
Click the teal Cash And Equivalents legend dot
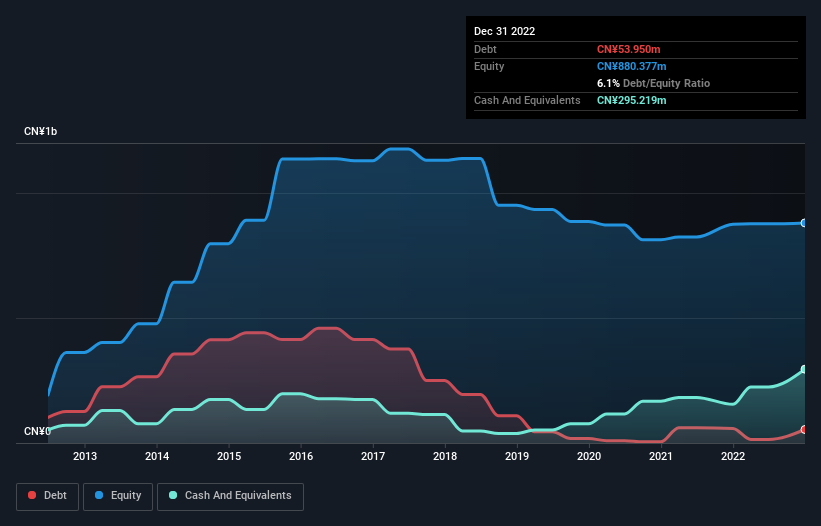coord(173,495)
